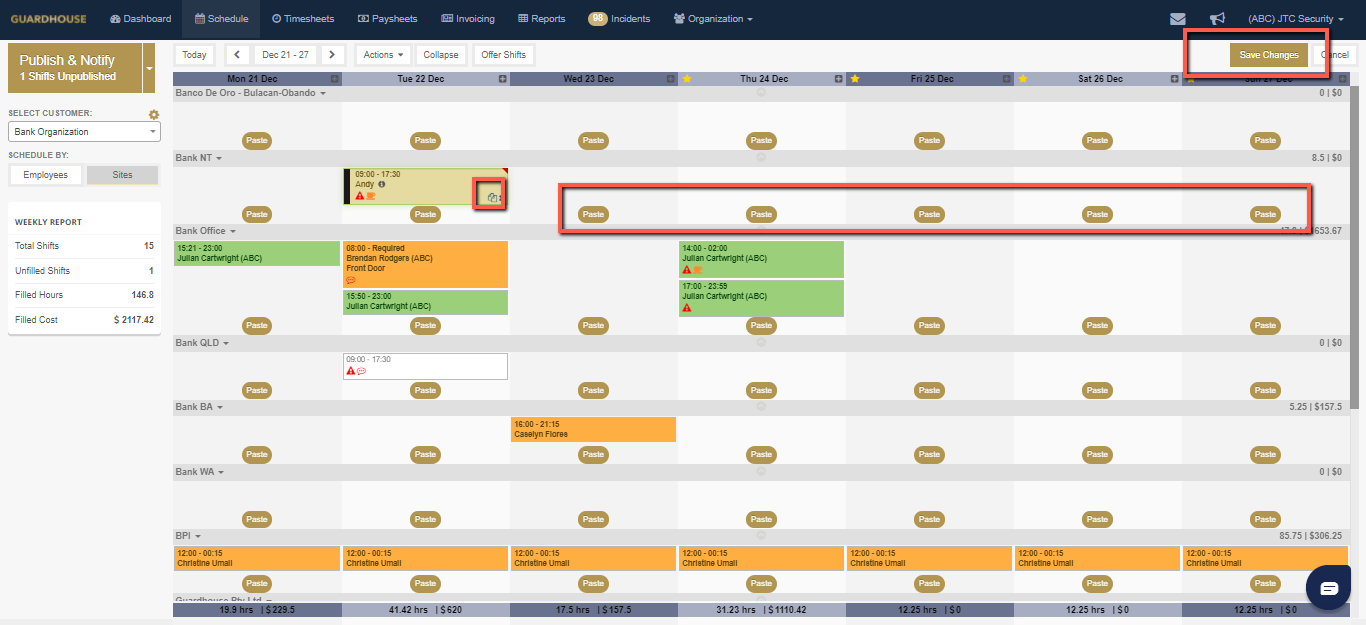The image size is (1366, 625).
Task: Click the 19.9 hrs | $229.5 day total
Action: click(x=257, y=610)
